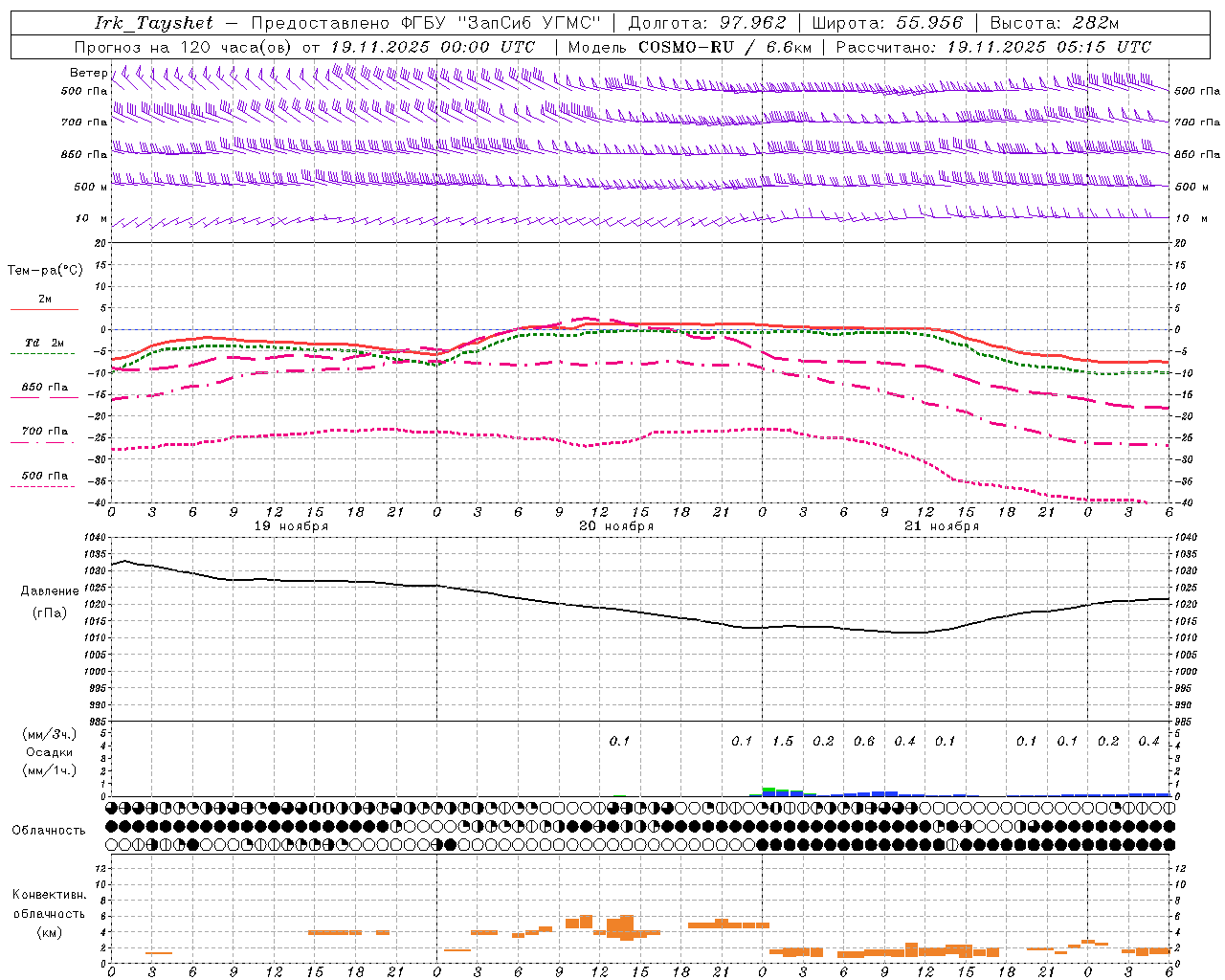Click the '19 ноября' date label
The width and height of the screenshot is (1225, 980).
click(291, 526)
